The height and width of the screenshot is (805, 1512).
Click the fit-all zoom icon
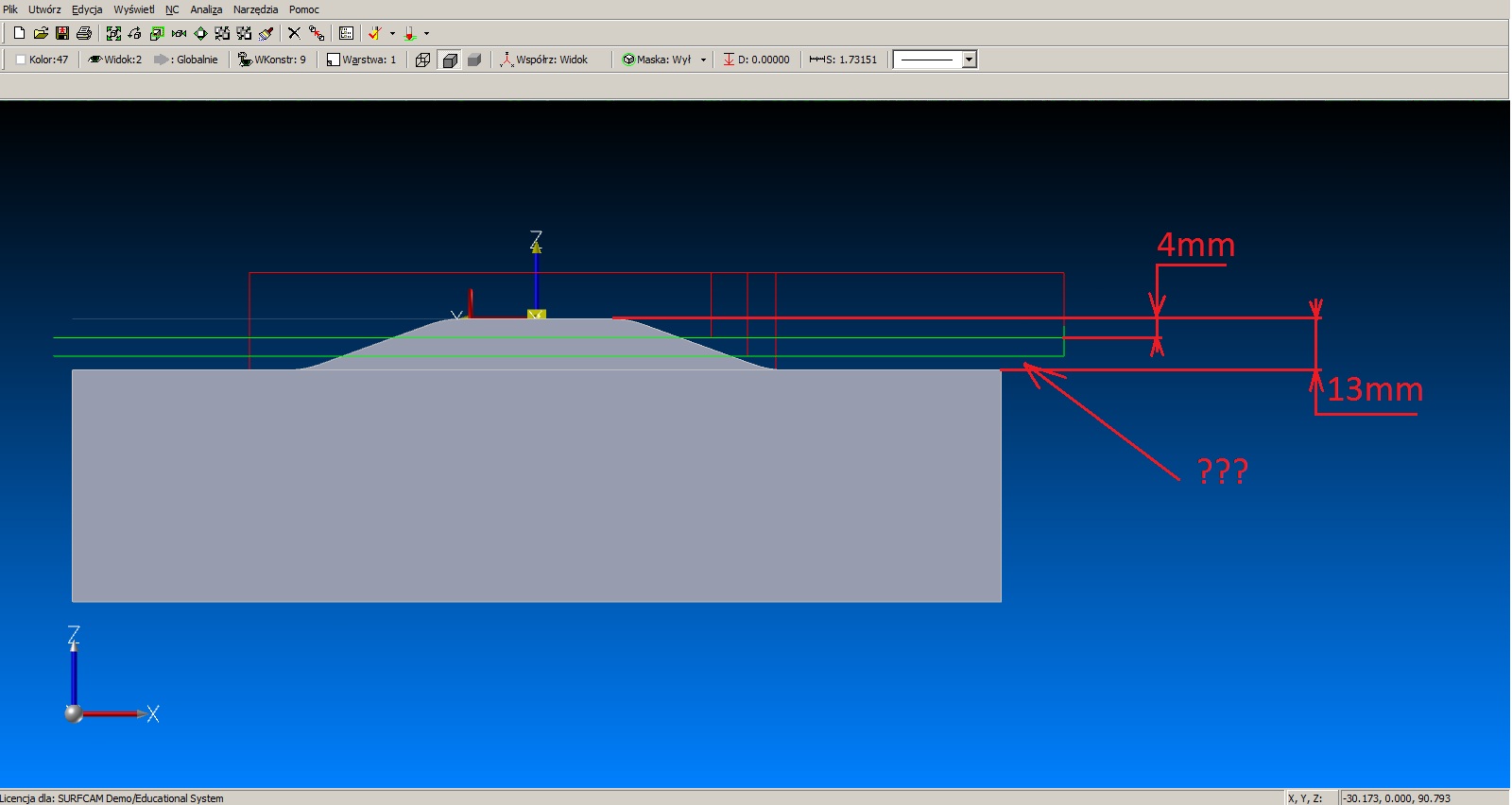pos(113,33)
